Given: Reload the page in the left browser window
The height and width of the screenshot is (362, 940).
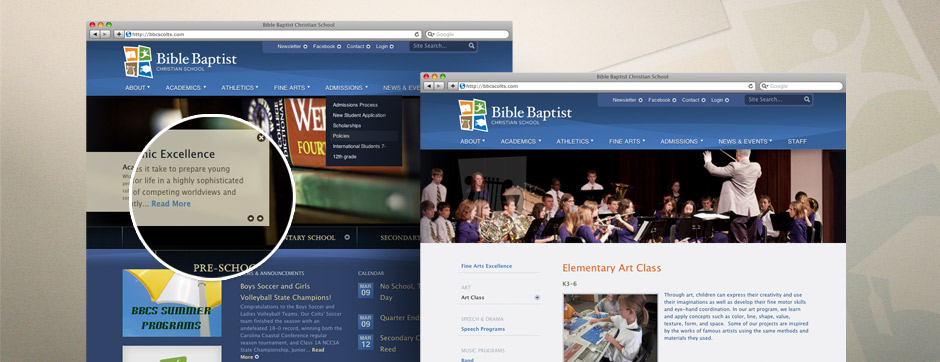Looking at the screenshot, I should pos(417,35).
